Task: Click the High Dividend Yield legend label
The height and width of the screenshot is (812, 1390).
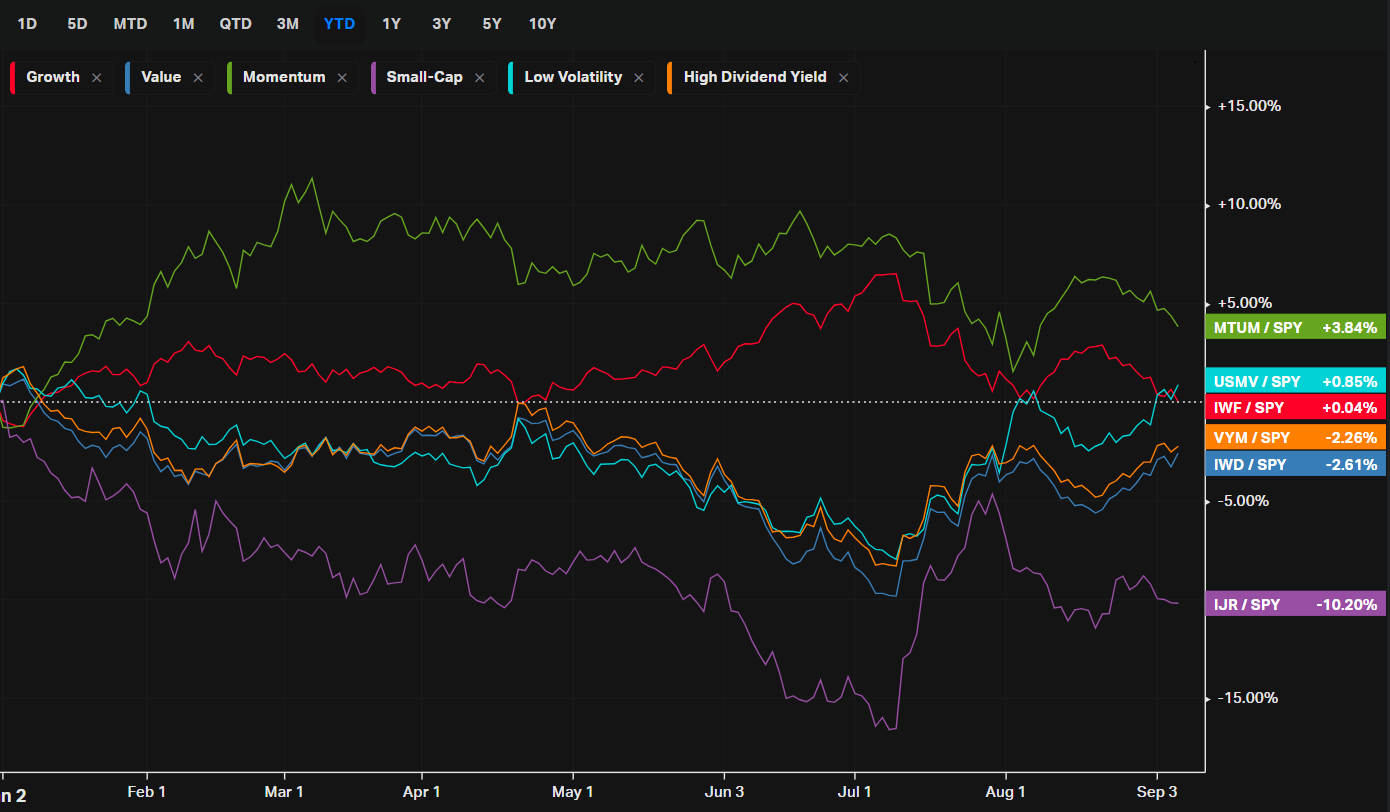Action: pos(755,77)
